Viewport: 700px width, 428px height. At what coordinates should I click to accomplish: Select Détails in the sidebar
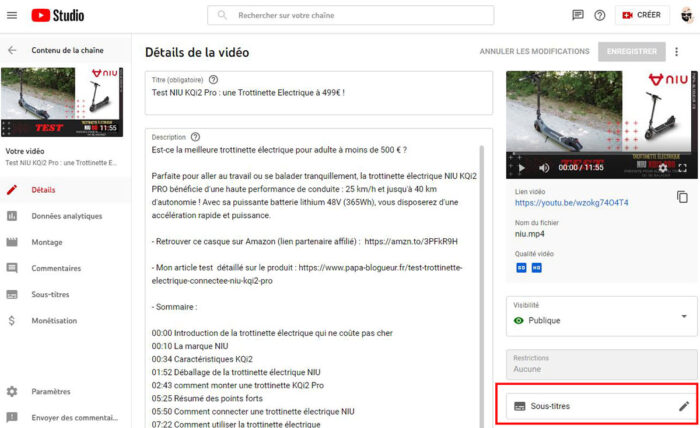click(x=66, y=190)
